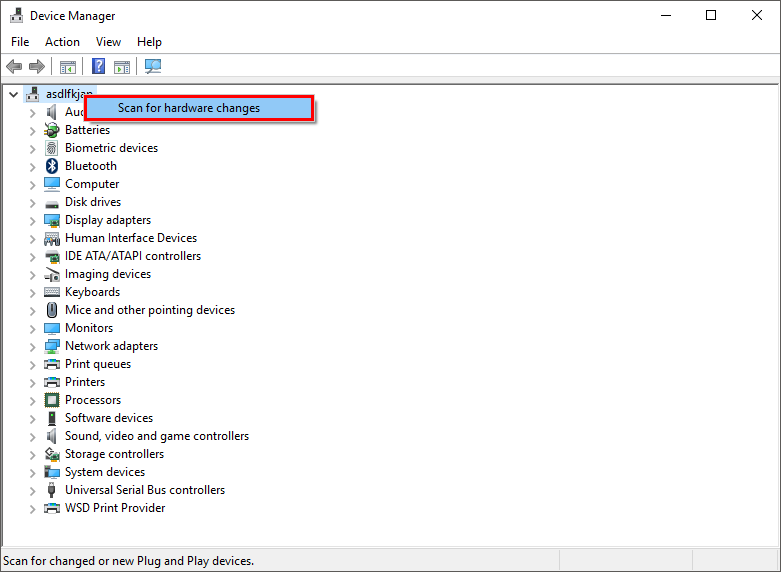781x572 pixels.
Task: Open the Help menu
Action: (x=149, y=42)
